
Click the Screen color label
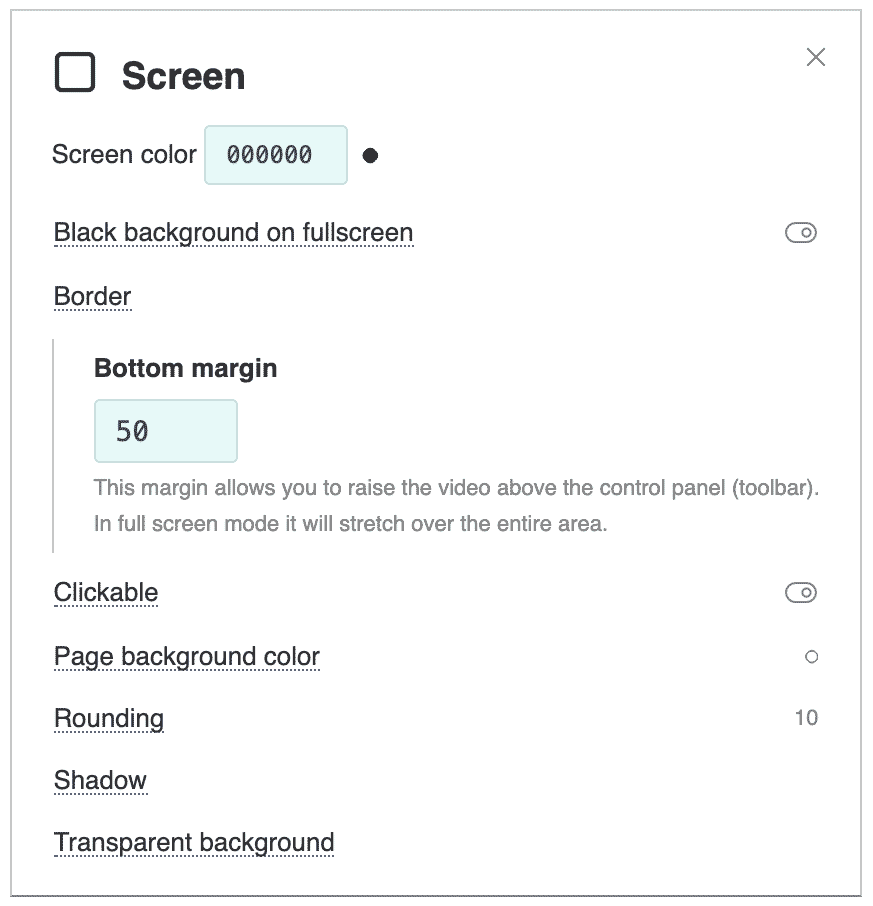[124, 155]
